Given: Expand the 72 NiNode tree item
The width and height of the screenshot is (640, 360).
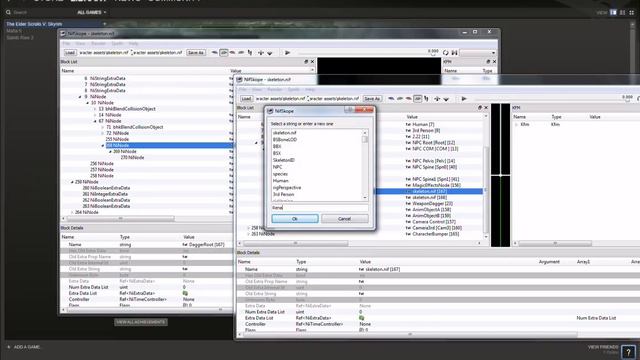Looking at the screenshot, I should click(x=102, y=133).
